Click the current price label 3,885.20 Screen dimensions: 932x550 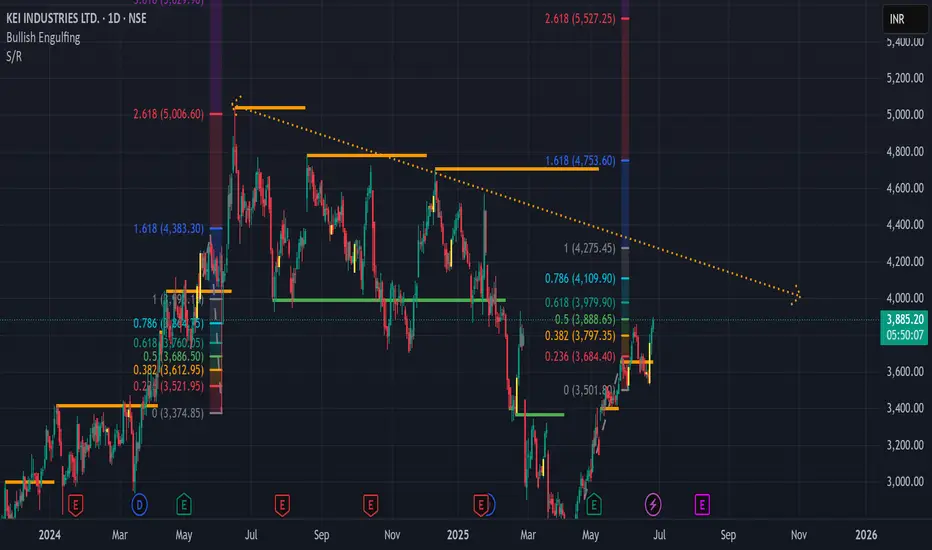pos(905,319)
